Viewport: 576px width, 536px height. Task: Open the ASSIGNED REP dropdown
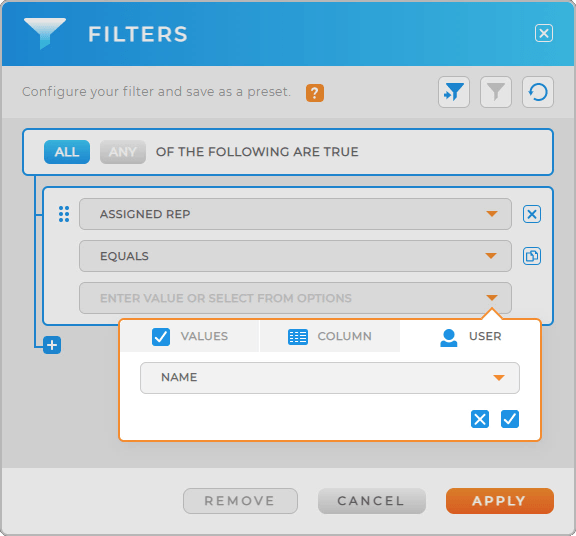click(295, 214)
